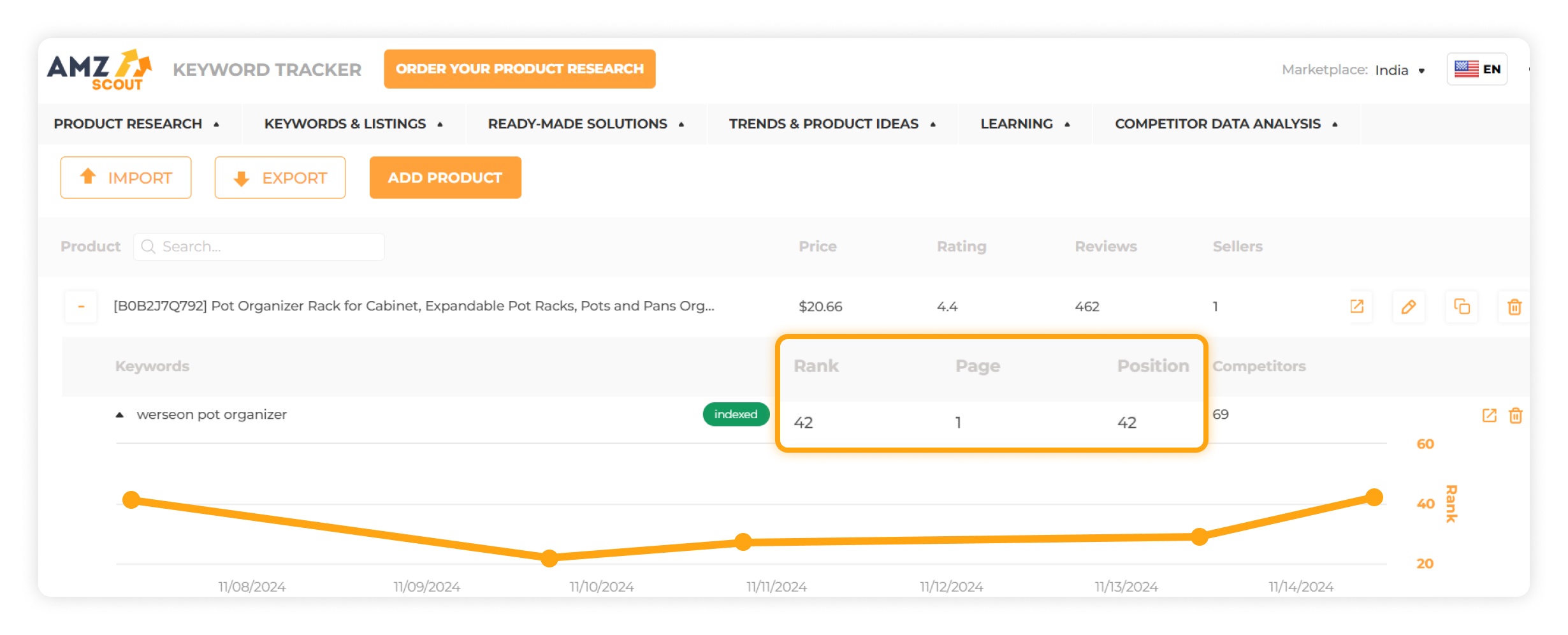The width and height of the screenshot is (1568, 635).
Task: Click the ADD PRODUCT button
Action: (x=444, y=177)
